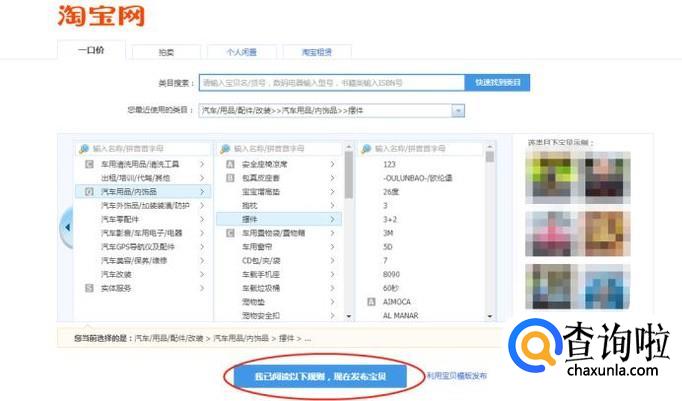Click the letter index icon beside 车用置物袋/置物箱
The height and width of the screenshot is (401, 682).
click(231, 233)
